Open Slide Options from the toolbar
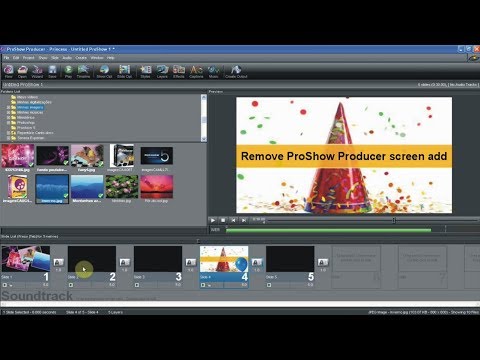 (x=124, y=70)
